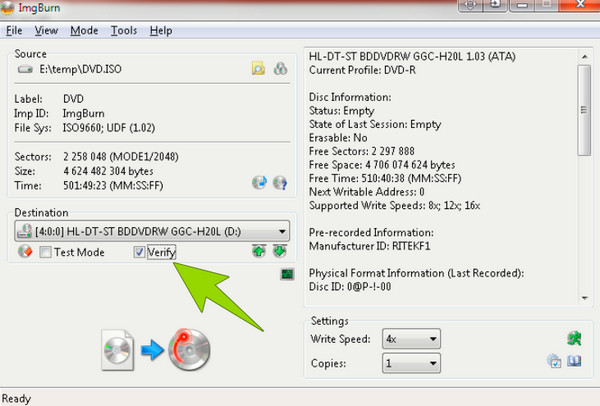The image size is (600, 406).
Task: Click the erase disc icon beside Test Mode
Action: click(25, 251)
